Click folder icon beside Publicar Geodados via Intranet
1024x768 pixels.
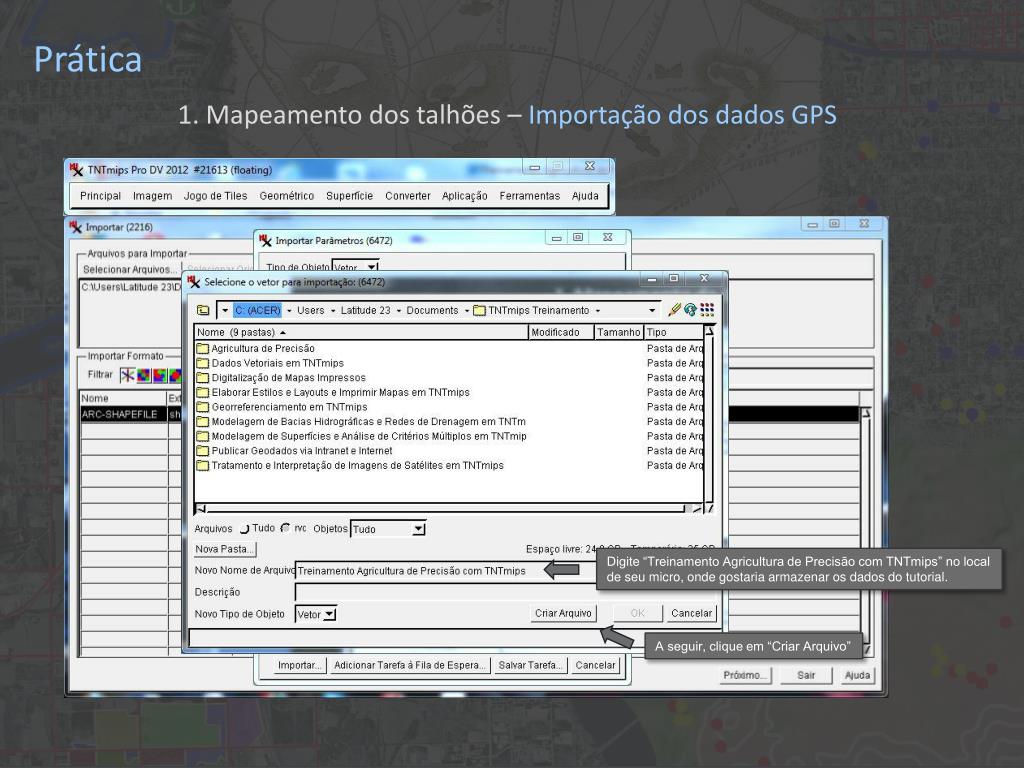tap(202, 451)
